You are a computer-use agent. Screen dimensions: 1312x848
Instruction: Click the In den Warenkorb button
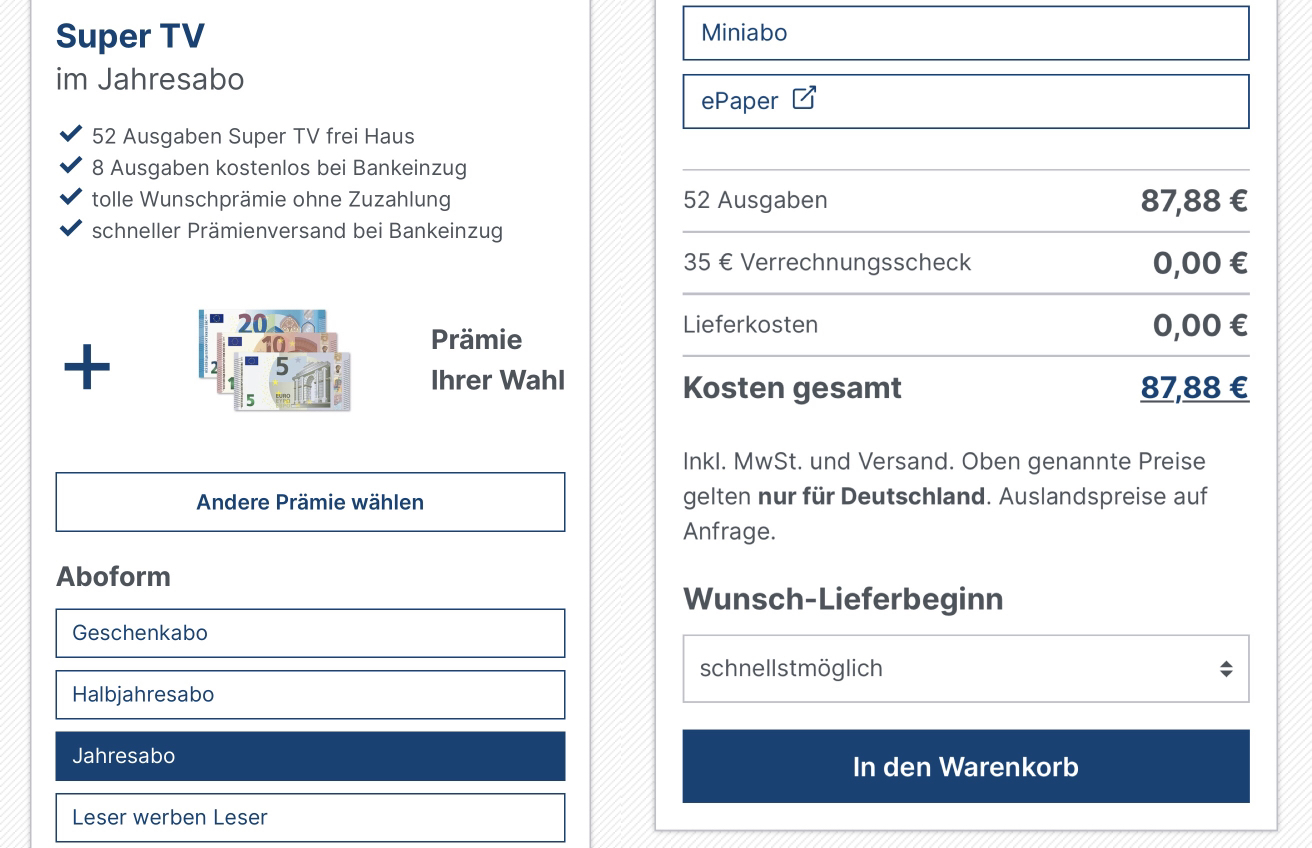(966, 766)
